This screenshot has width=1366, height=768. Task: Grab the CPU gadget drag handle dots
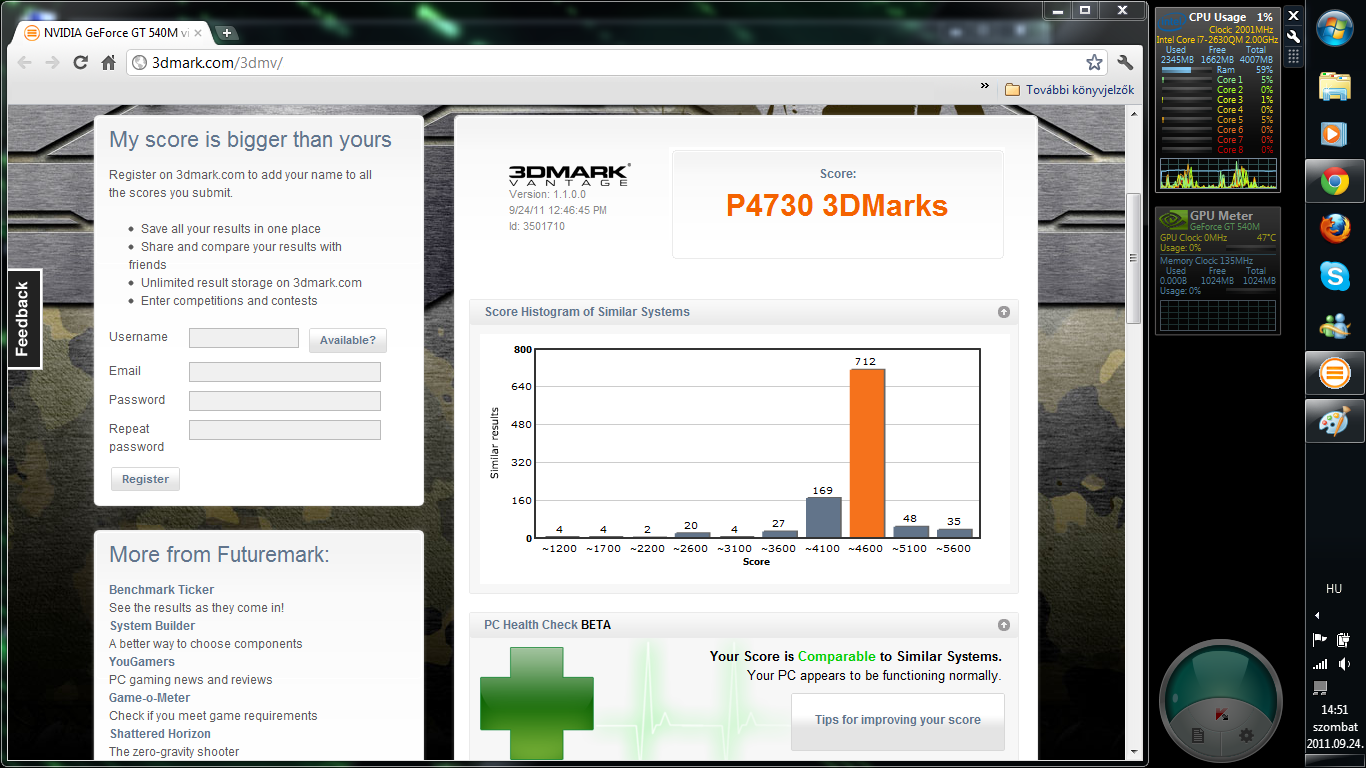1293,56
